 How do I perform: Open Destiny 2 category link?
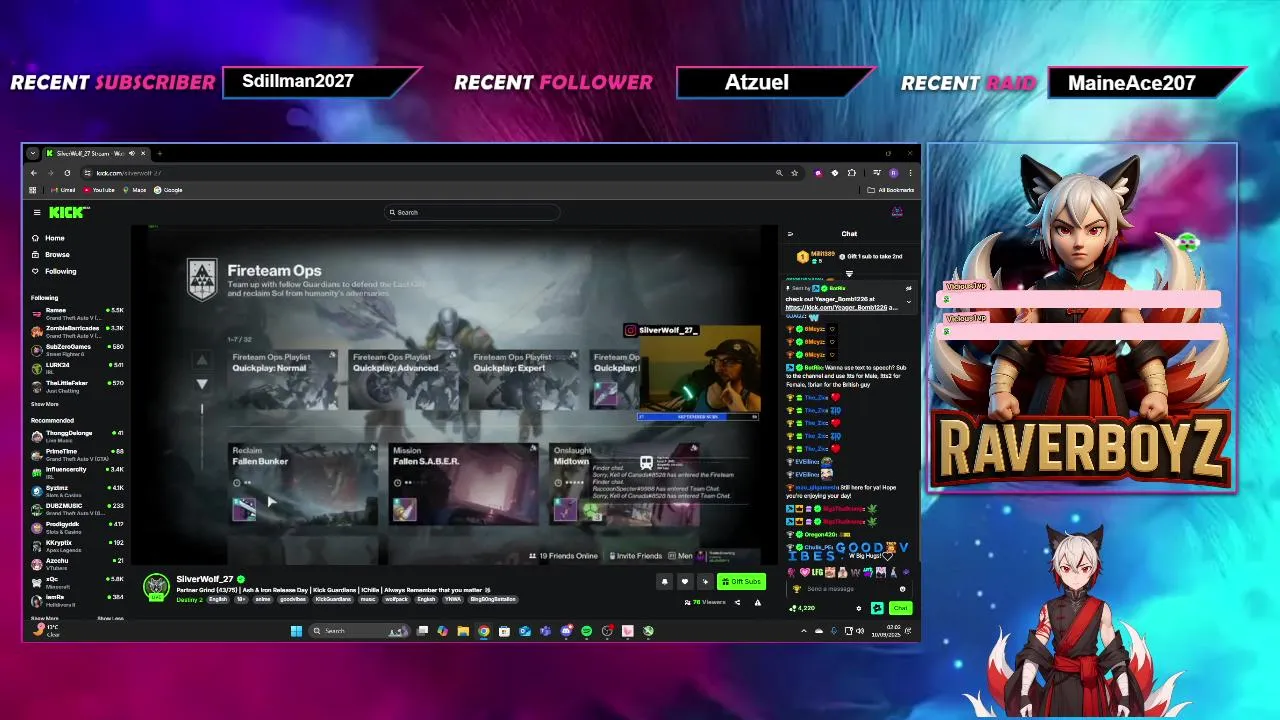[189, 599]
